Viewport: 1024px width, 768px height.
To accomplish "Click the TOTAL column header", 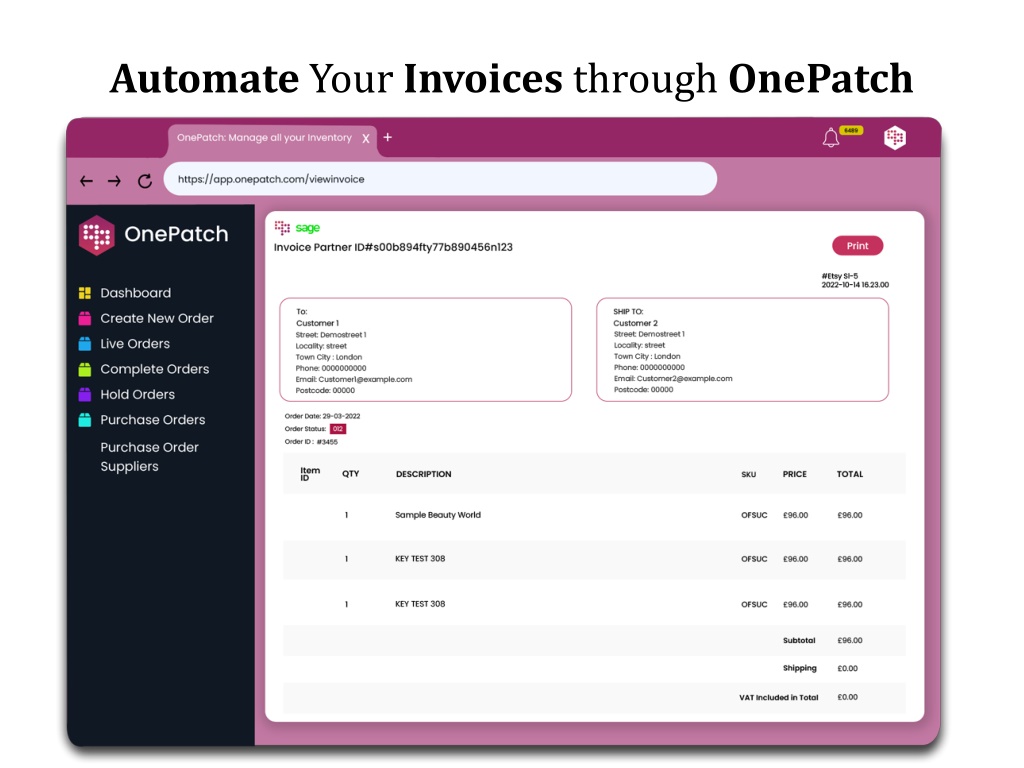I will 850,474.
